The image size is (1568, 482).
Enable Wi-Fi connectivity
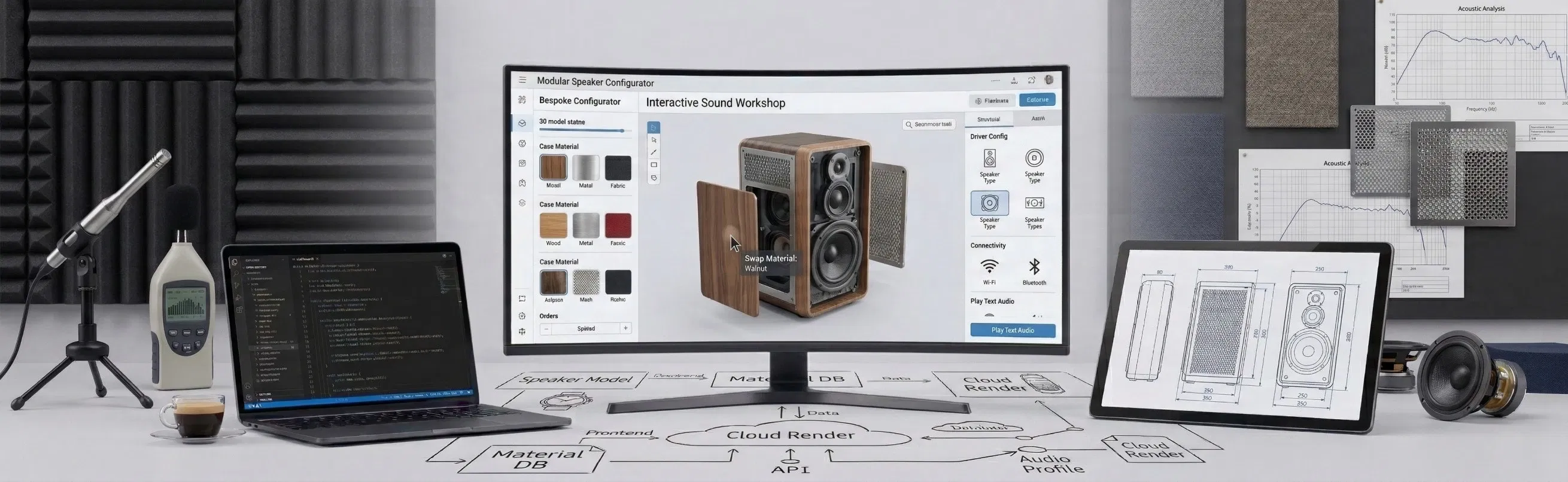[x=989, y=267]
